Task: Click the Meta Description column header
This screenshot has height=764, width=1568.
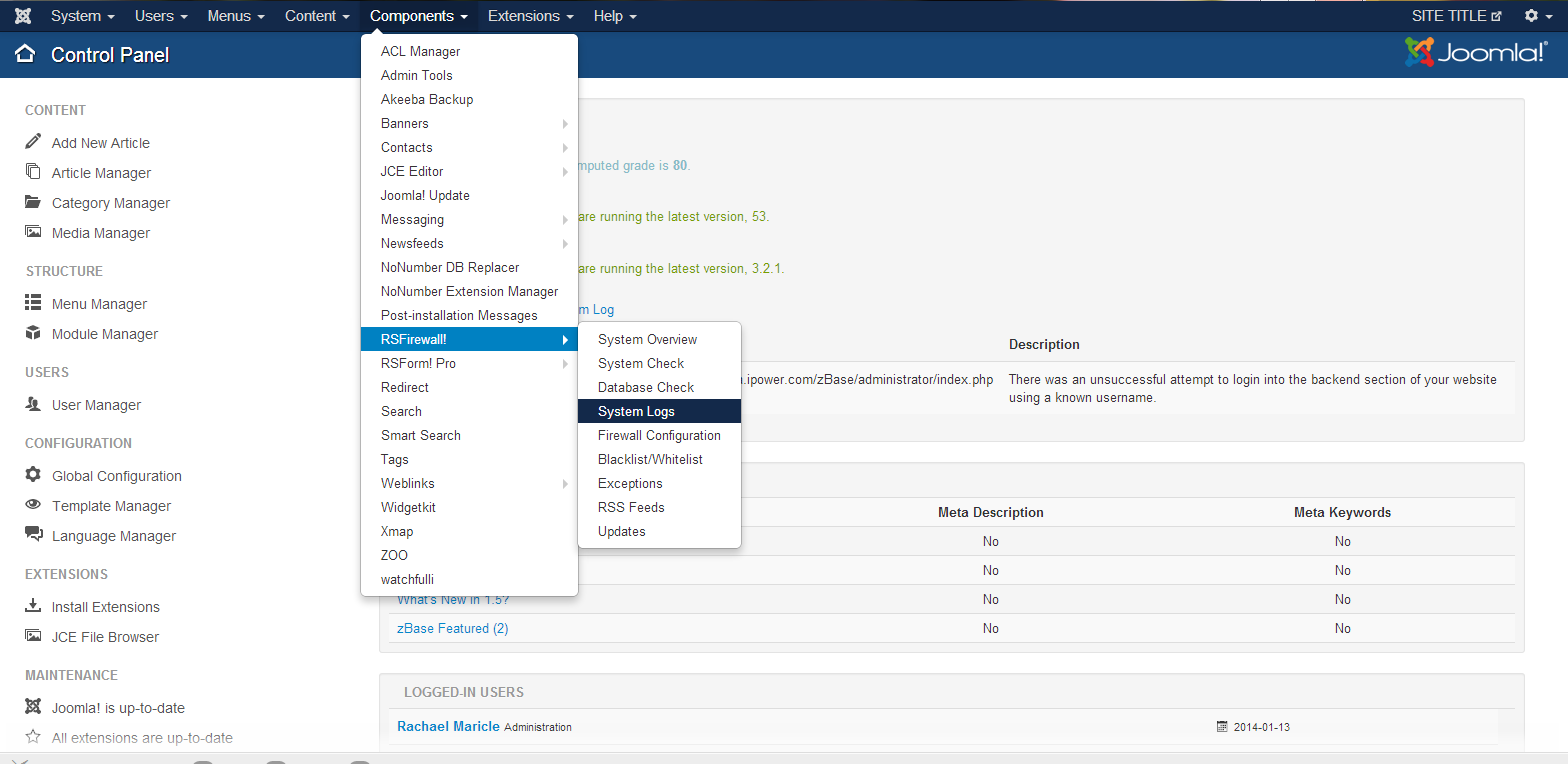Action: pos(991,512)
